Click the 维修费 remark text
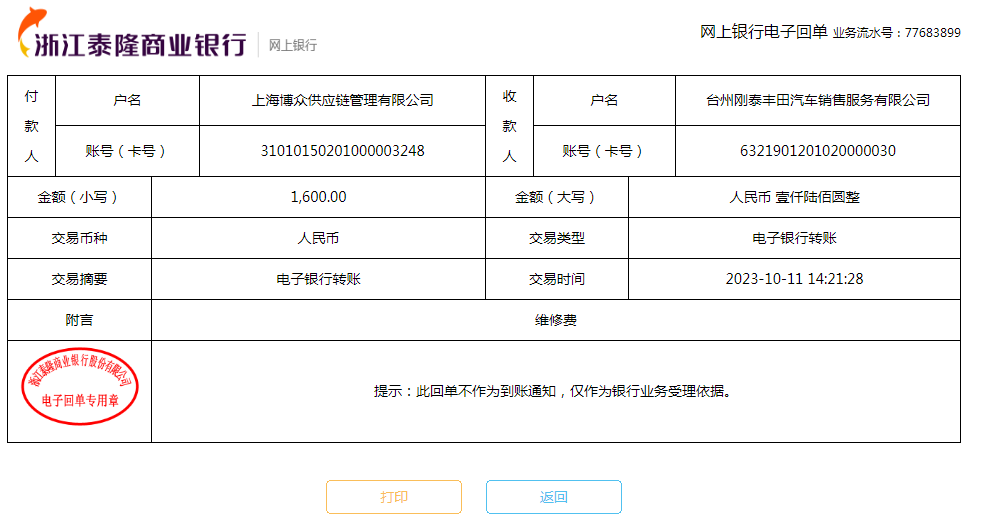Screen dimensions: 981x523 coord(555,320)
